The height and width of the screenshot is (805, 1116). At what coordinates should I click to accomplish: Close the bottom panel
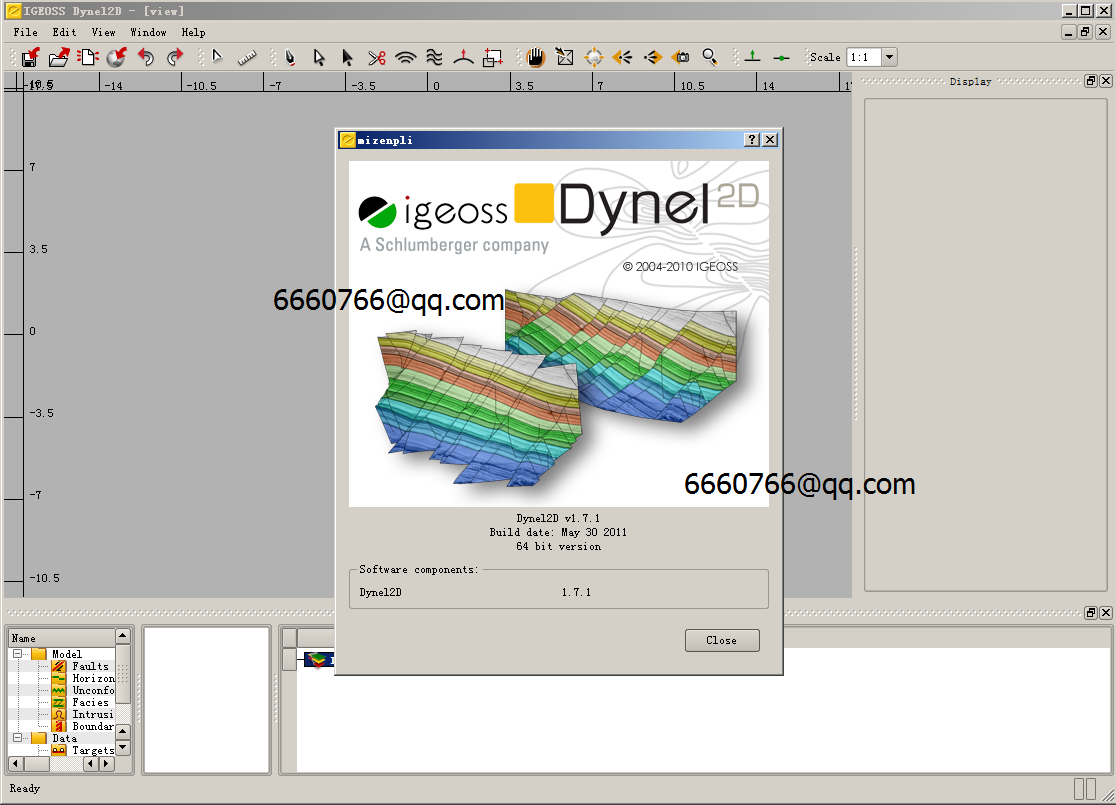pos(1105,613)
